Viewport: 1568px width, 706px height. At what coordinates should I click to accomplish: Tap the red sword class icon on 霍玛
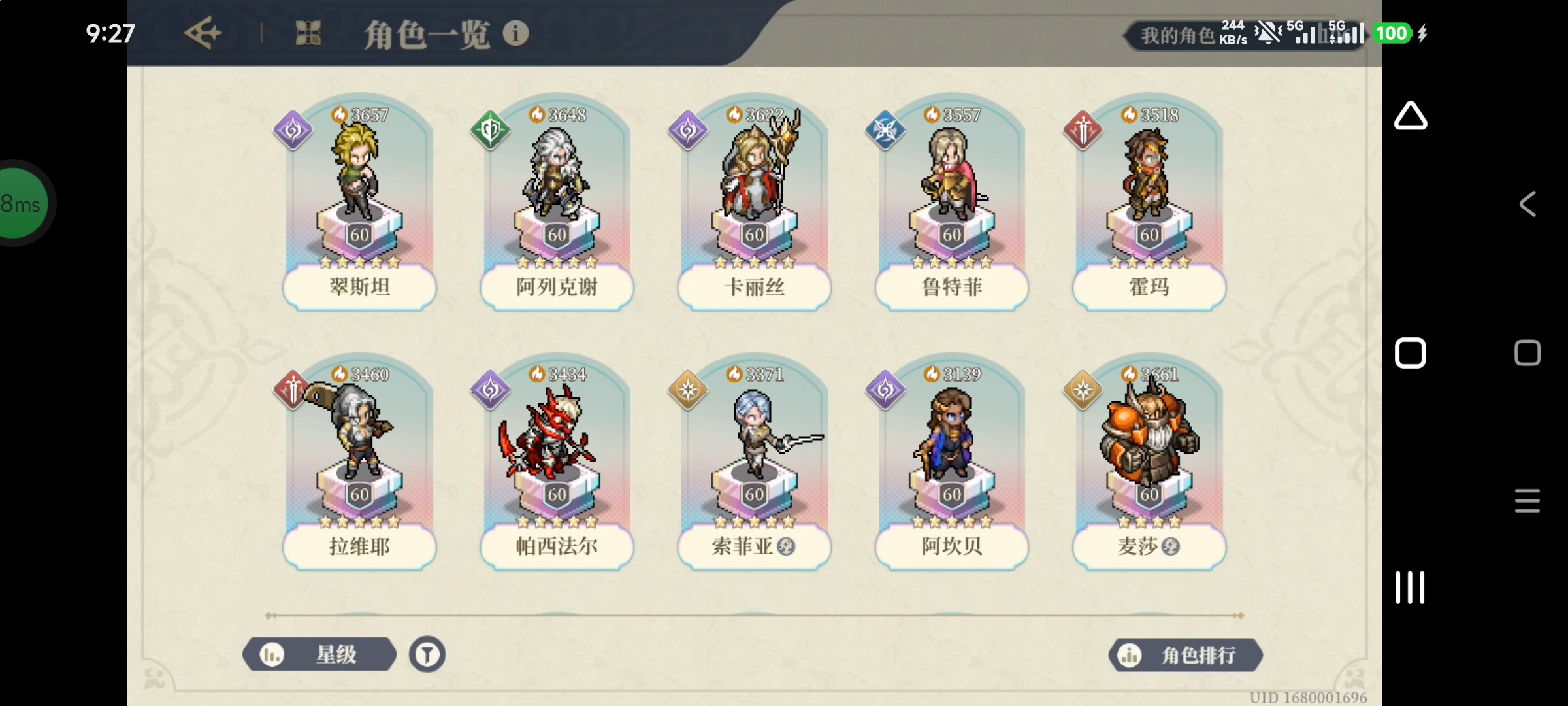coord(1083,129)
